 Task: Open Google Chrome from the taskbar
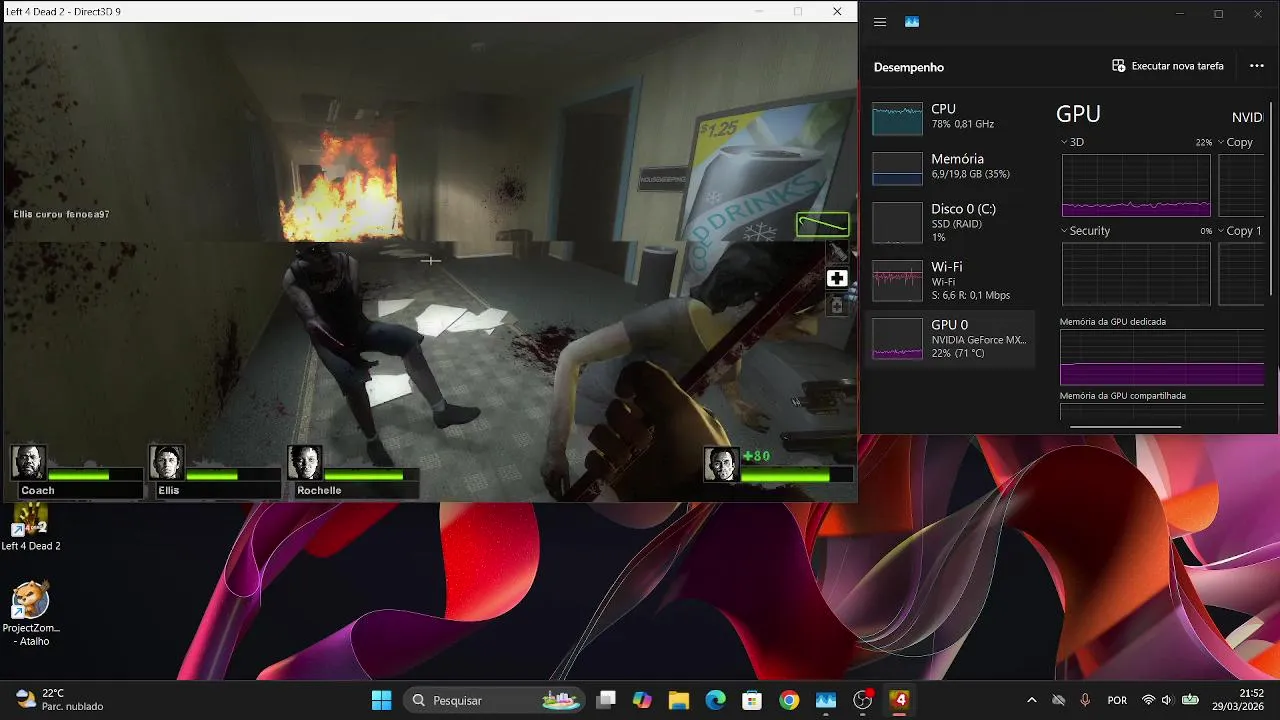(x=789, y=700)
